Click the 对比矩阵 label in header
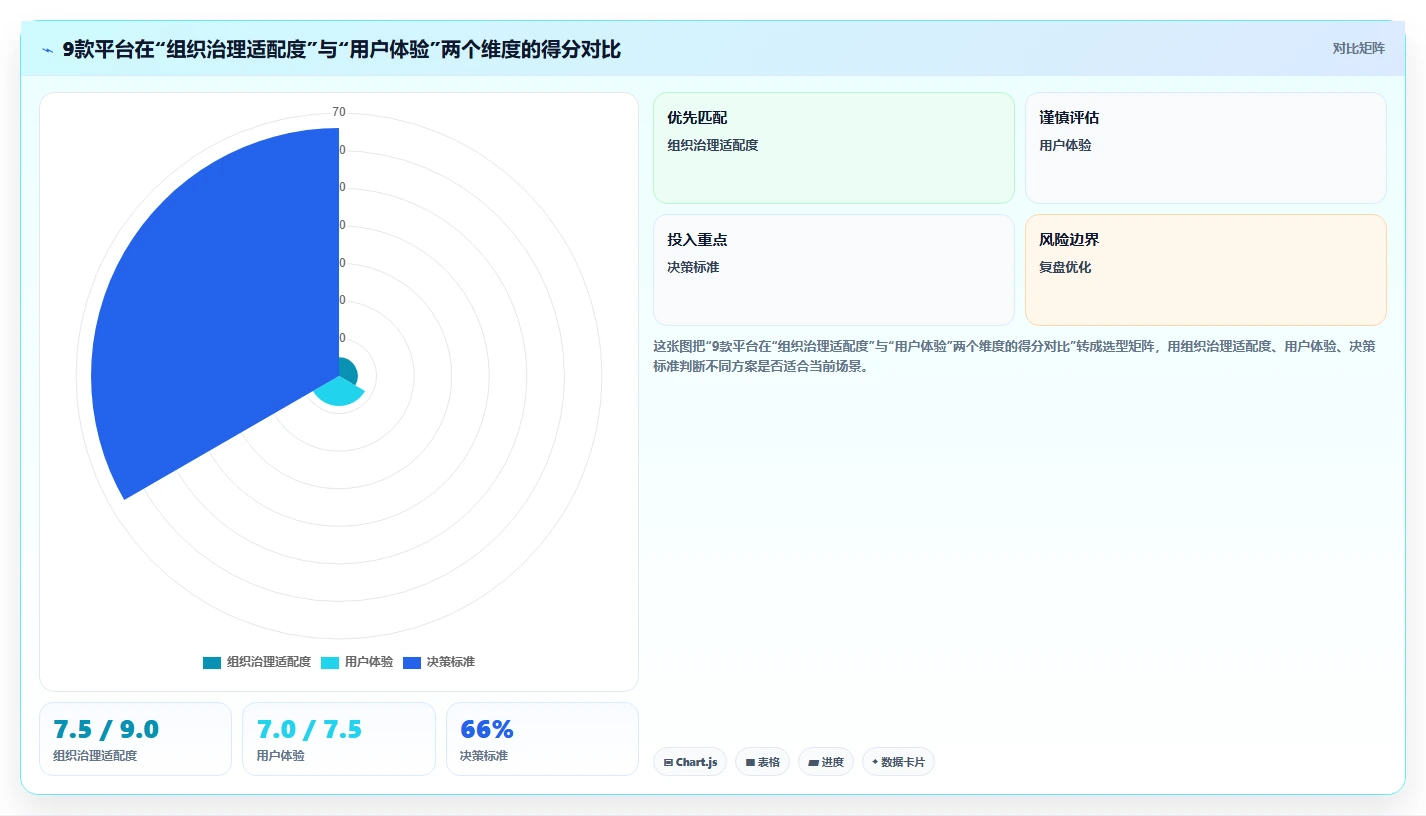Viewport: 1426px width, 816px height. [x=1358, y=48]
